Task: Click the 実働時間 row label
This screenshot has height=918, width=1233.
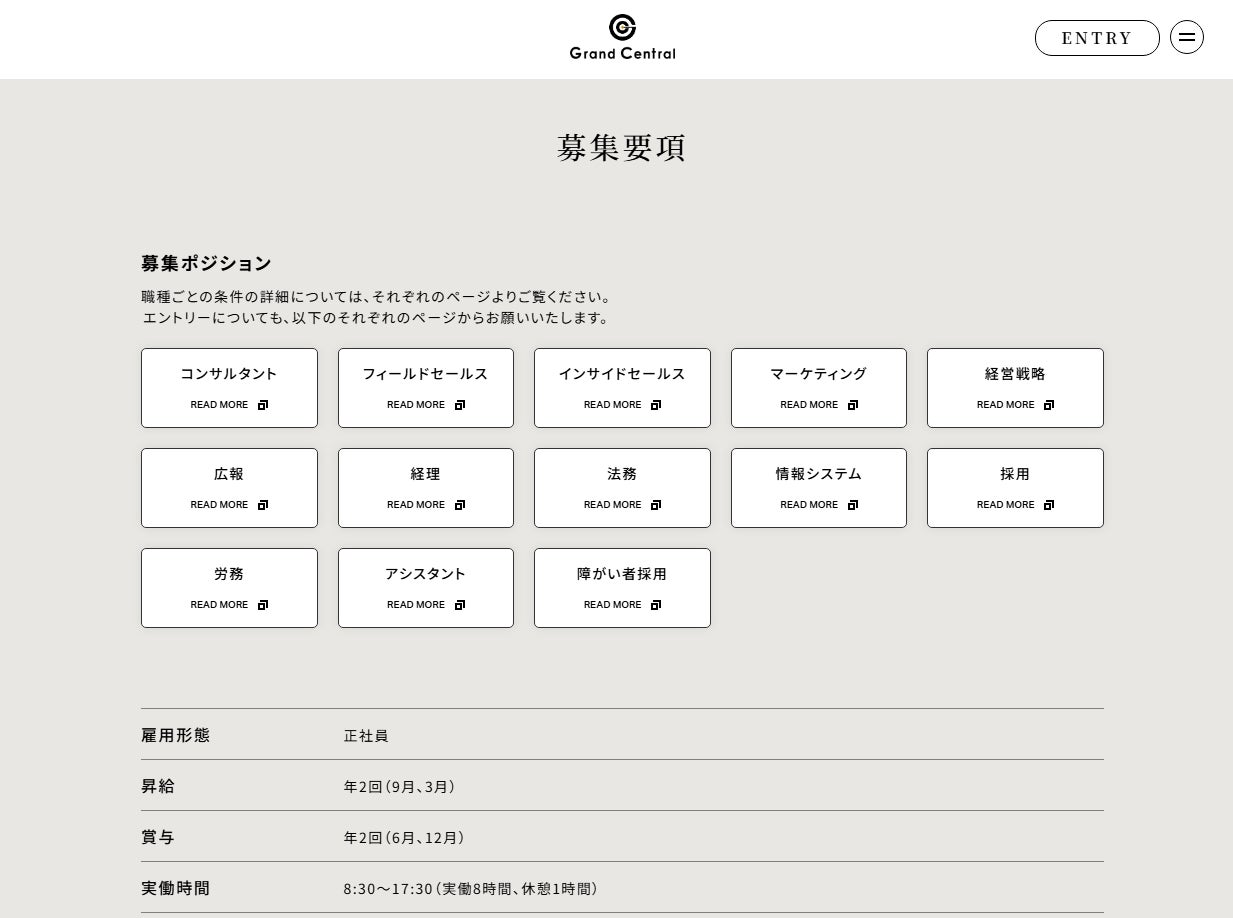Action: coord(175,888)
